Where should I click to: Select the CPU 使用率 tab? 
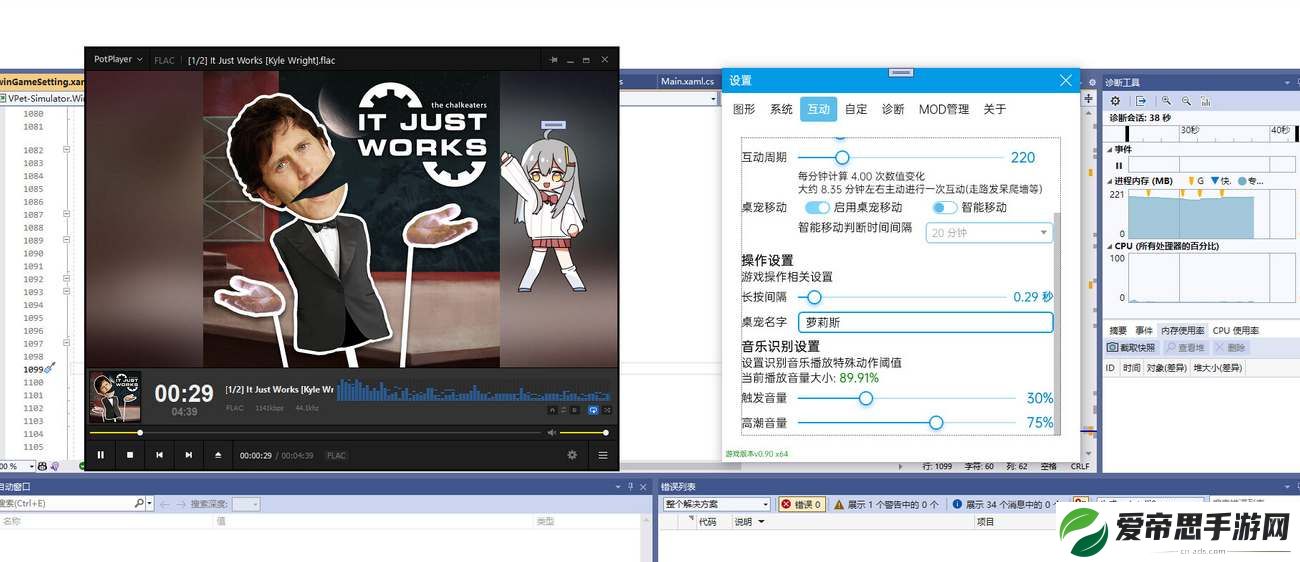[x=1236, y=330]
